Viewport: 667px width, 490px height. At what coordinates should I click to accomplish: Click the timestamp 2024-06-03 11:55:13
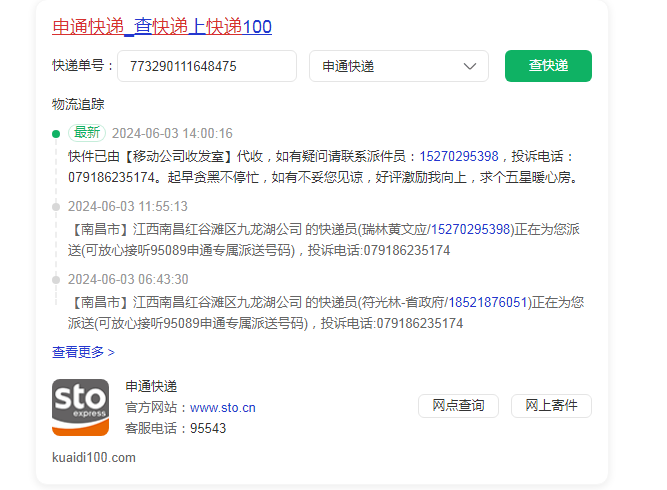128,206
